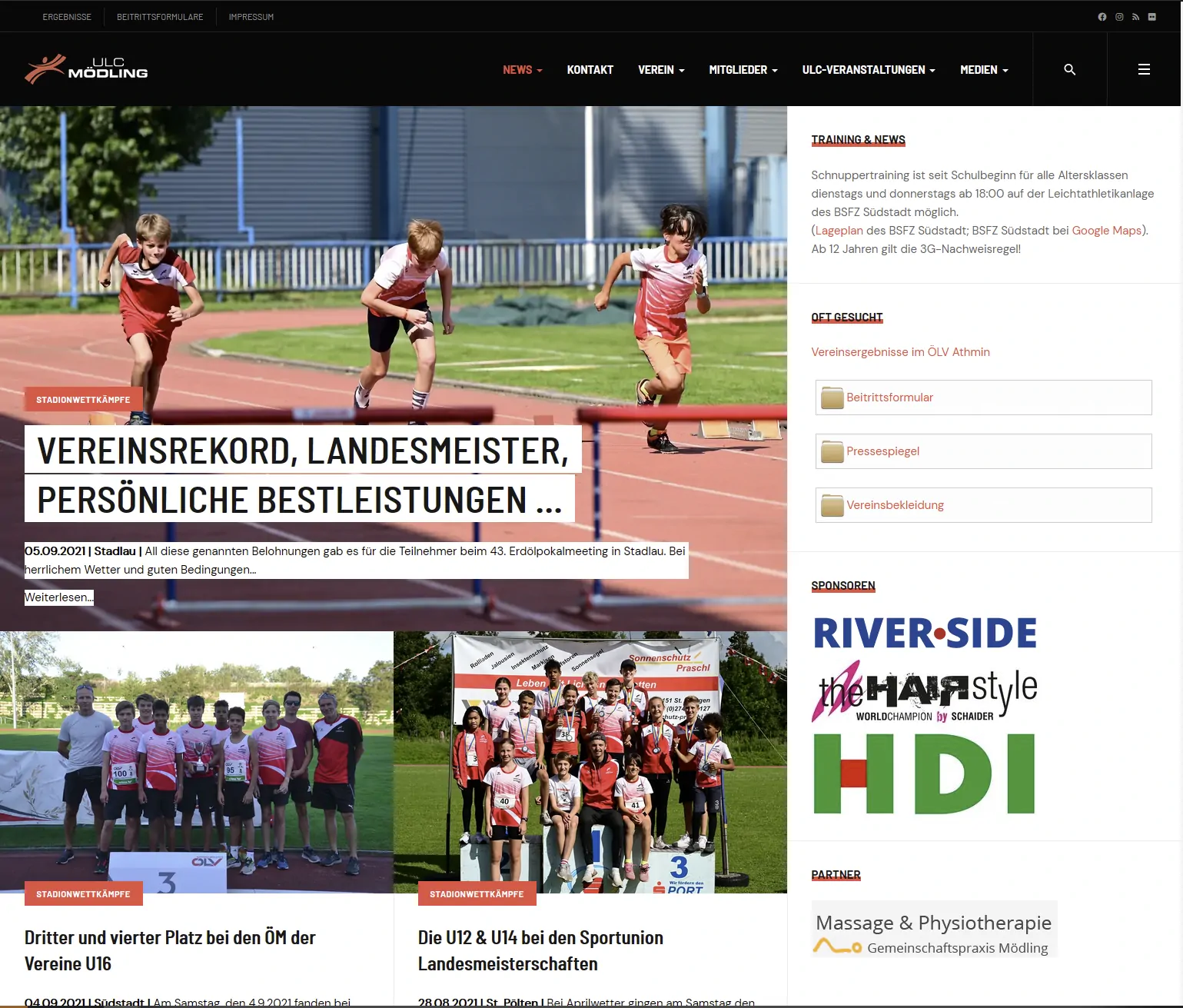The image size is (1183, 1008).
Task: Click the Partner heading
Action: point(836,875)
